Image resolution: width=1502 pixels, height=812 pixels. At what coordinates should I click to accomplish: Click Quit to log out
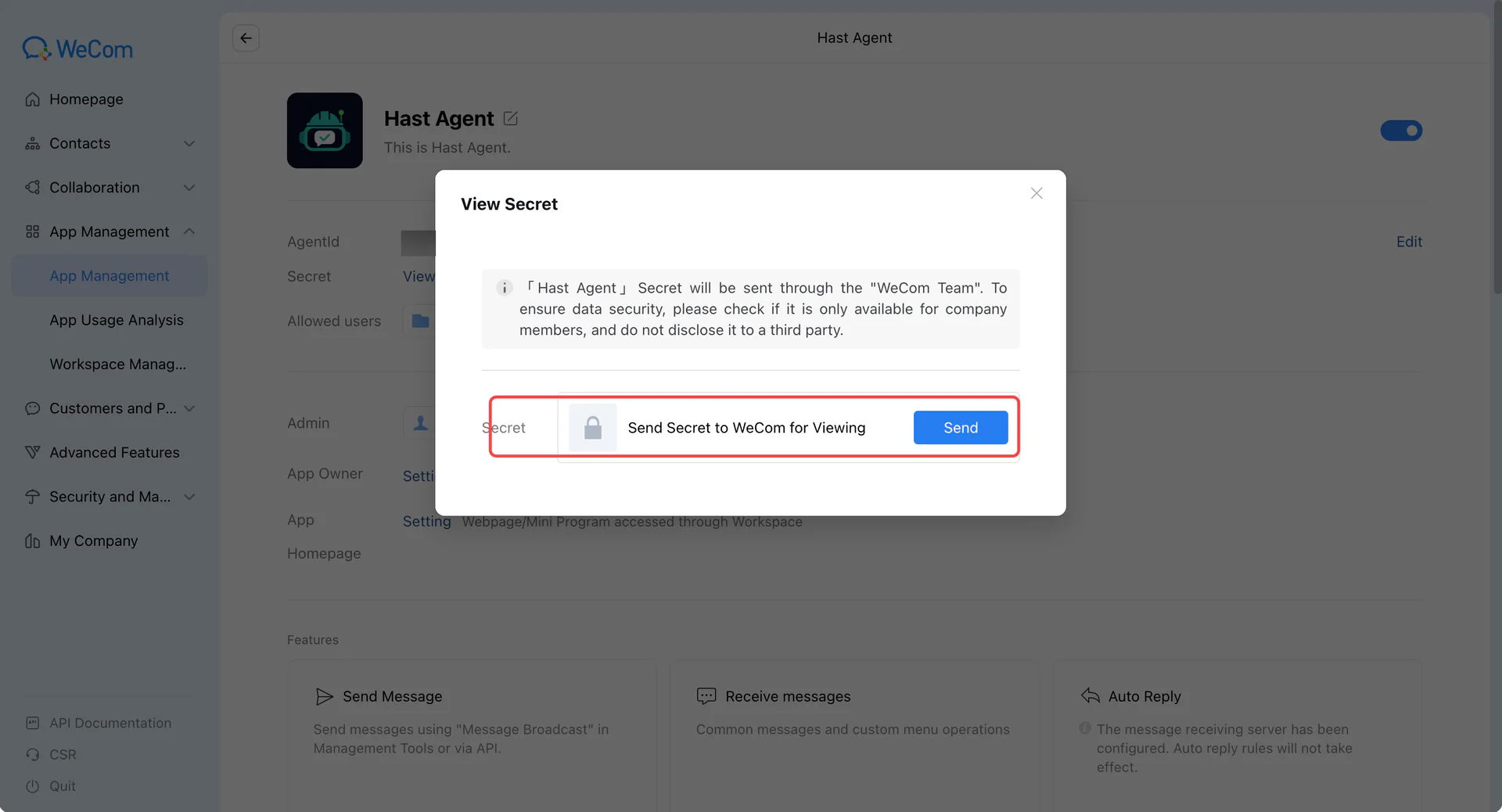[x=63, y=786]
